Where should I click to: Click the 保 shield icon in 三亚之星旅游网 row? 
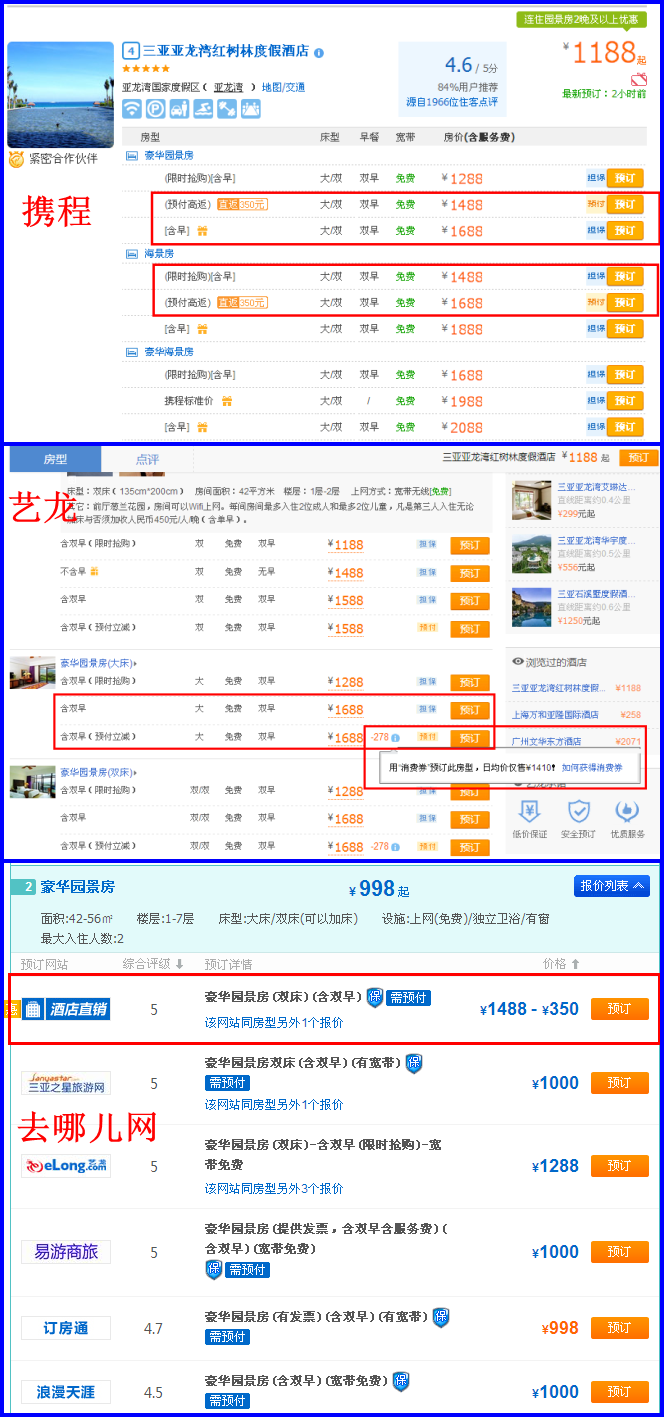tap(414, 1064)
